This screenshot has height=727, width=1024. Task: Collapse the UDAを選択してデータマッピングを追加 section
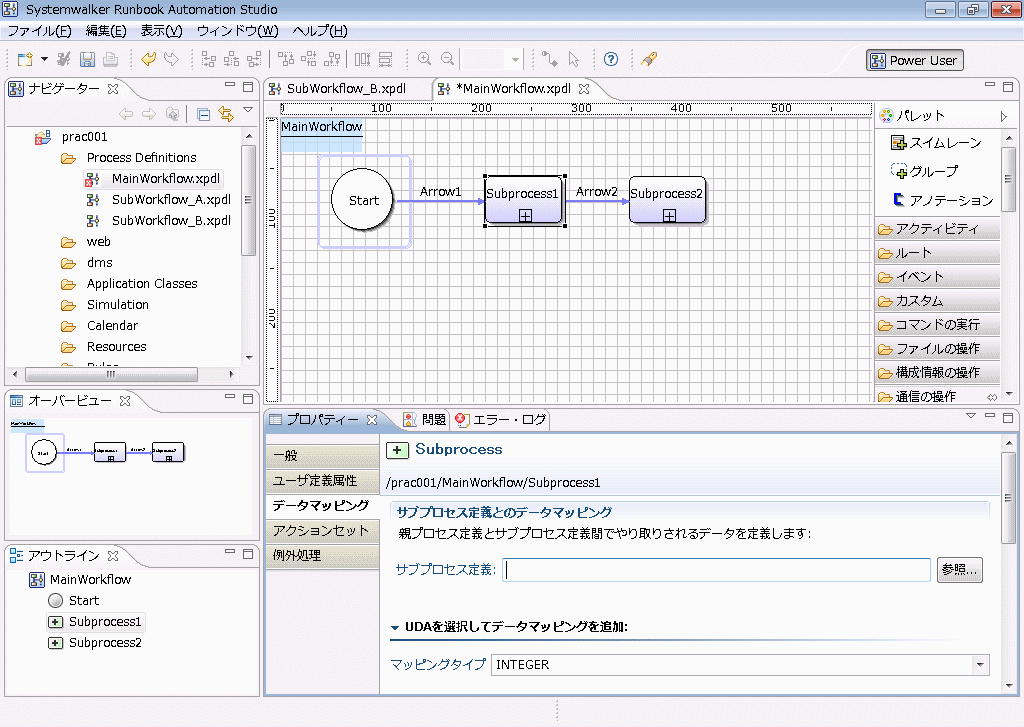click(395, 627)
